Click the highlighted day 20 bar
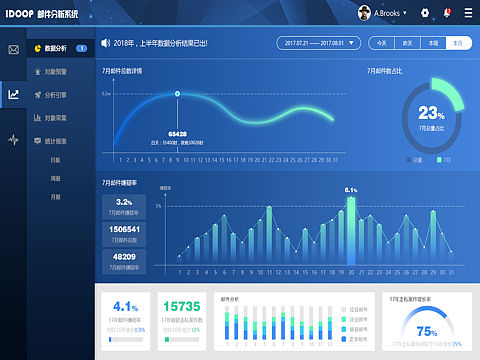Screen dimensions: 480x360 351,231
